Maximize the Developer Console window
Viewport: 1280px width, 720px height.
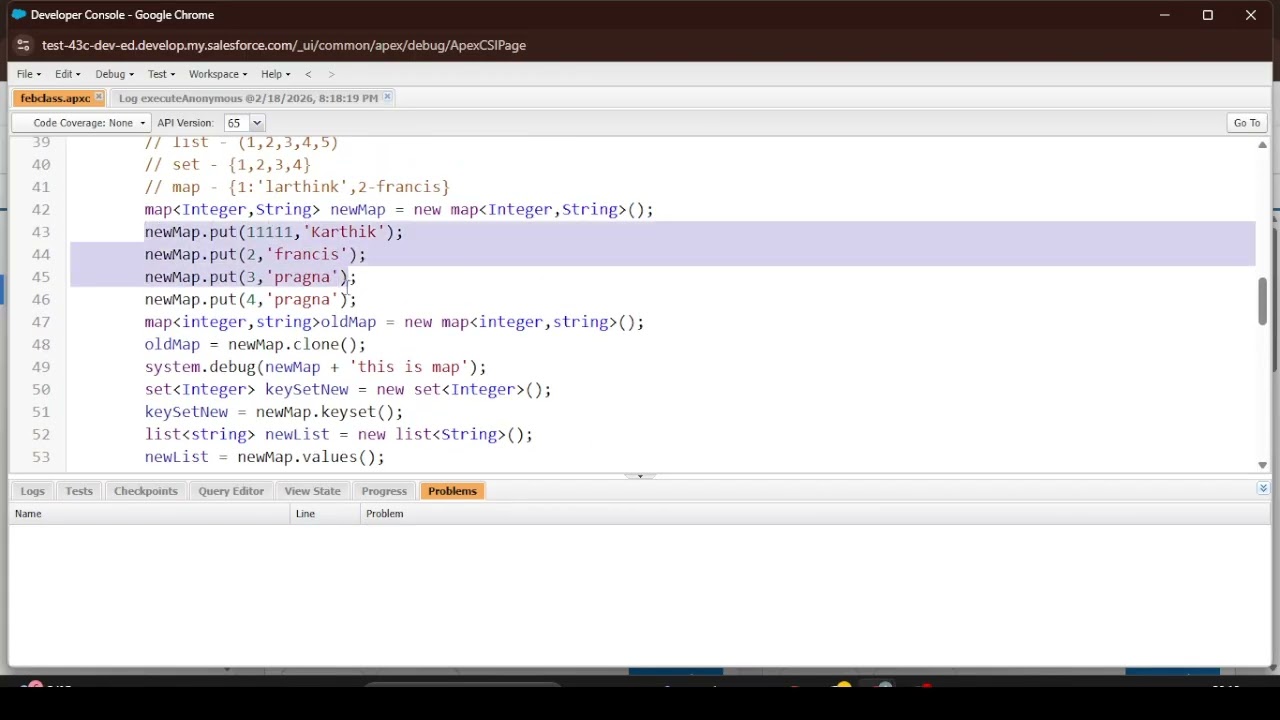1207,15
